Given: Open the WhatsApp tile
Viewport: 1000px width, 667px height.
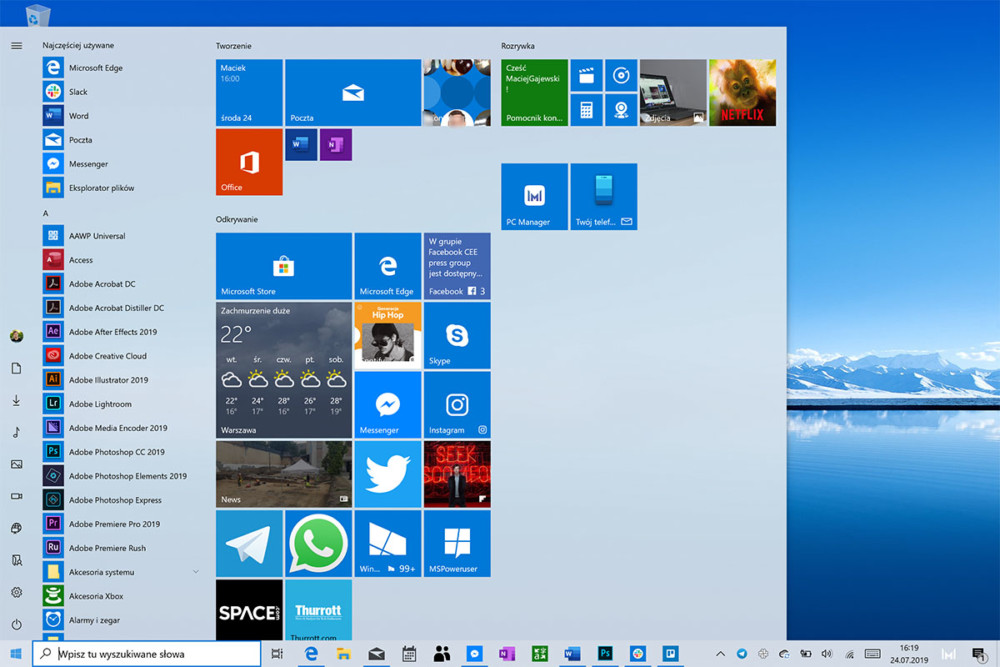Looking at the screenshot, I should pos(318,544).
